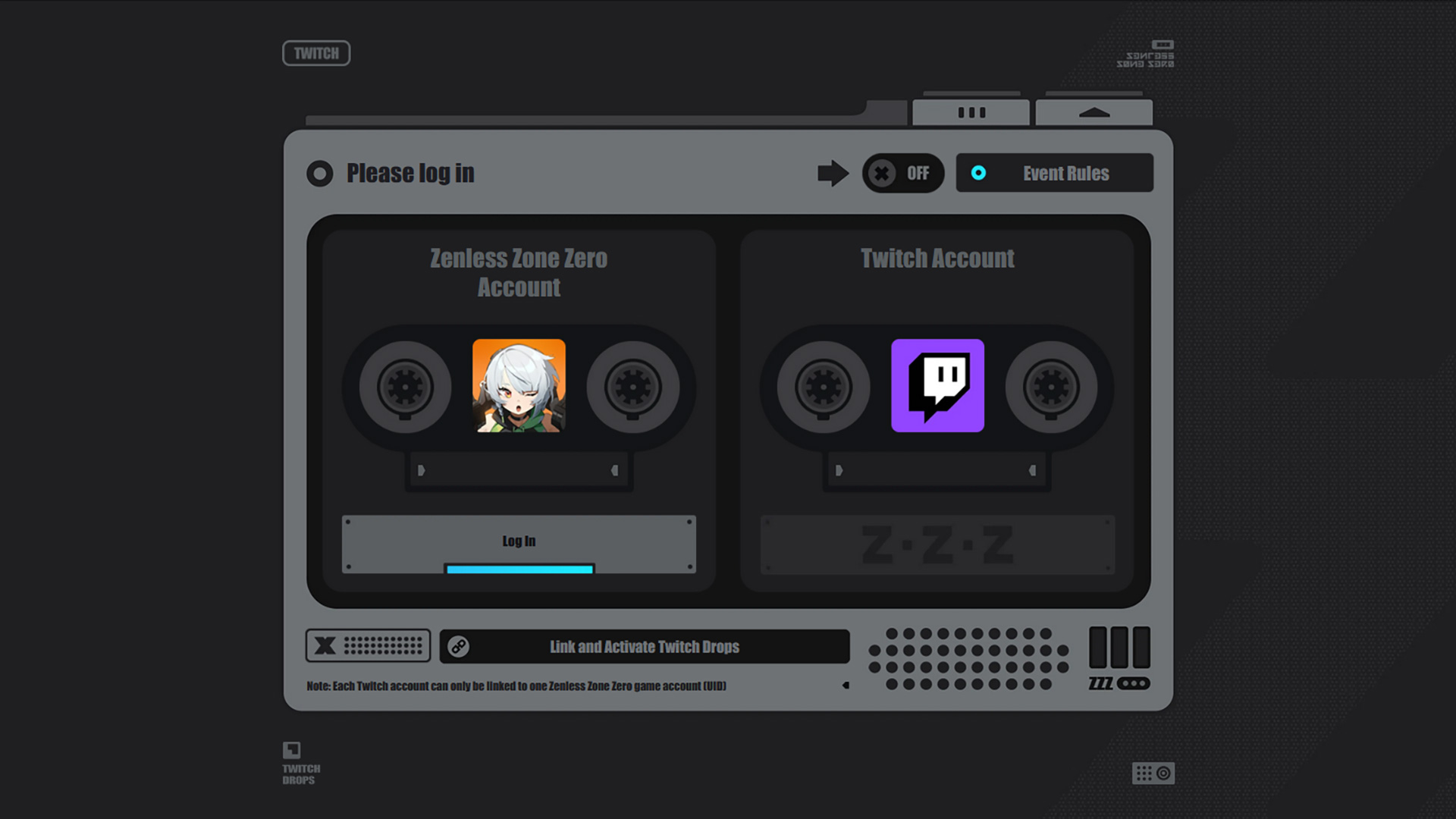Click the cyan progress bar under Log In
This screenshot has height=819, width=1456.
[x=519, y=568]
